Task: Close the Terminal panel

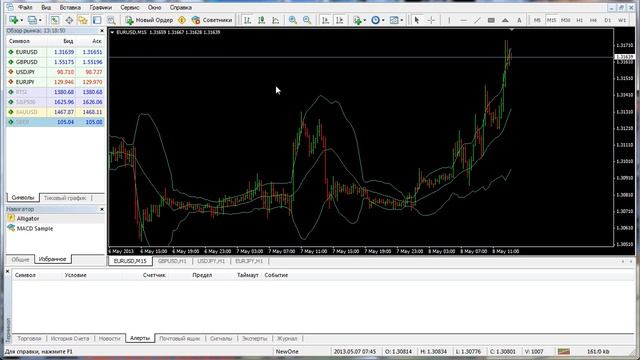Action: pos(7,271)
